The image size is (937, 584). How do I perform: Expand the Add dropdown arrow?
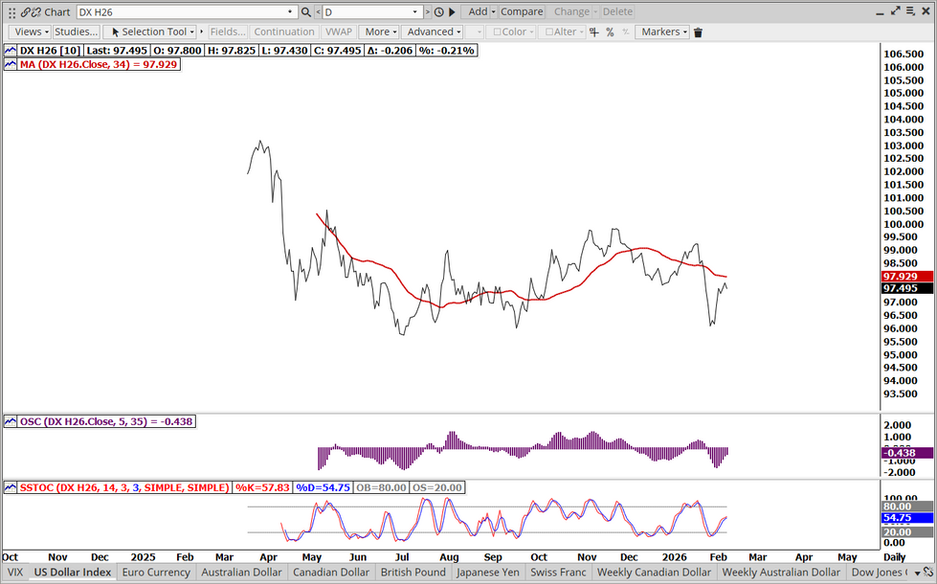click(494, 12)
